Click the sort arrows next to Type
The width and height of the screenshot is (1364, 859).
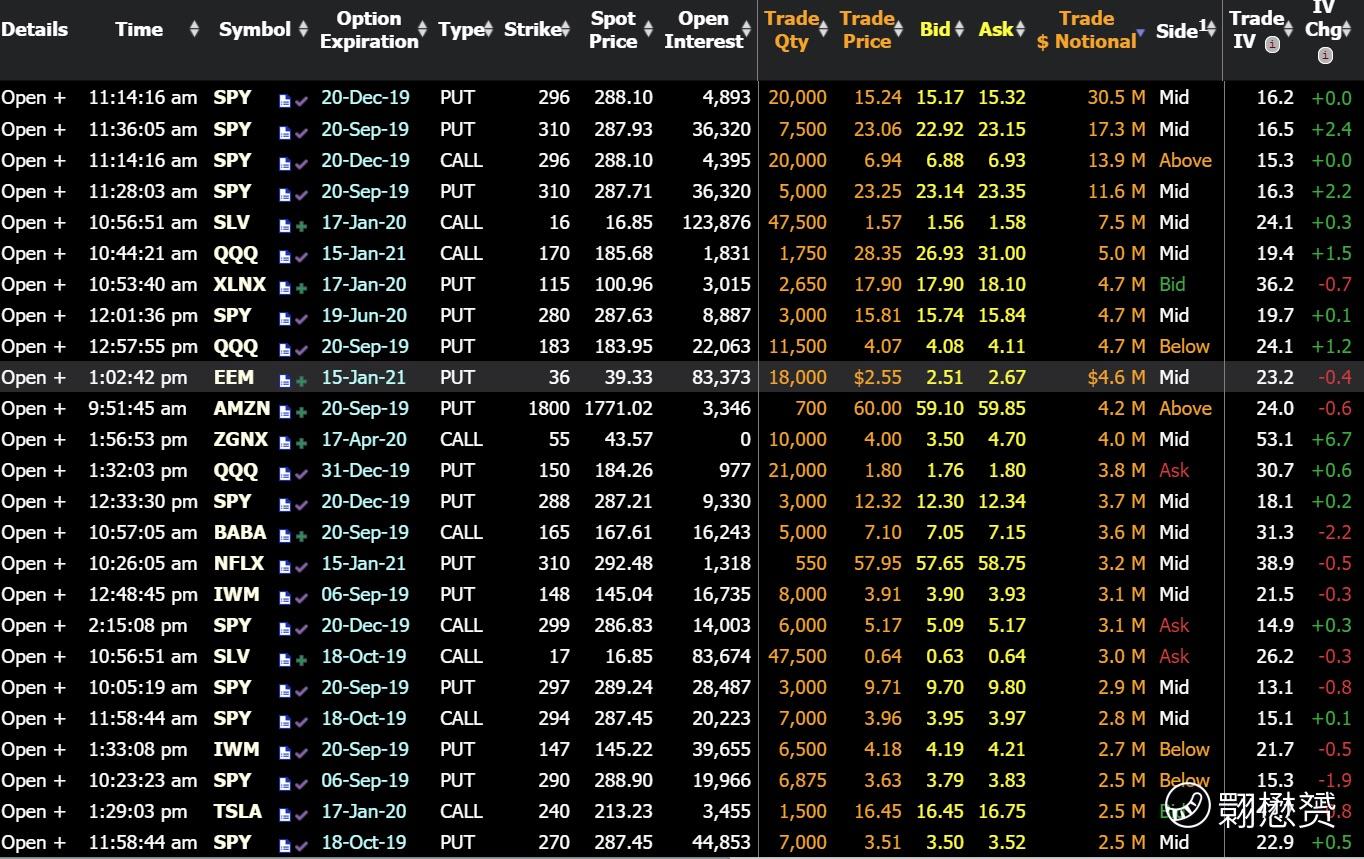489,29
